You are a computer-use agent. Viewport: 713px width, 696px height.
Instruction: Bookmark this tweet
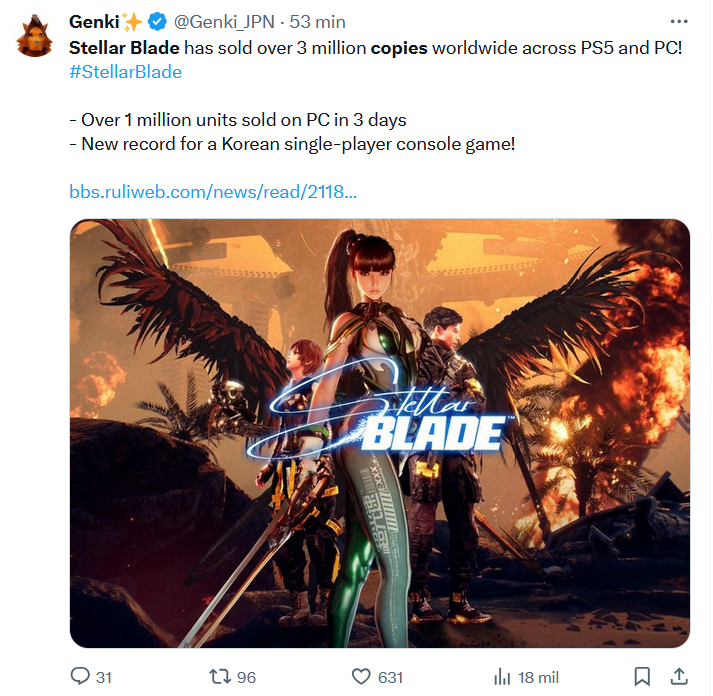(642, 676)
